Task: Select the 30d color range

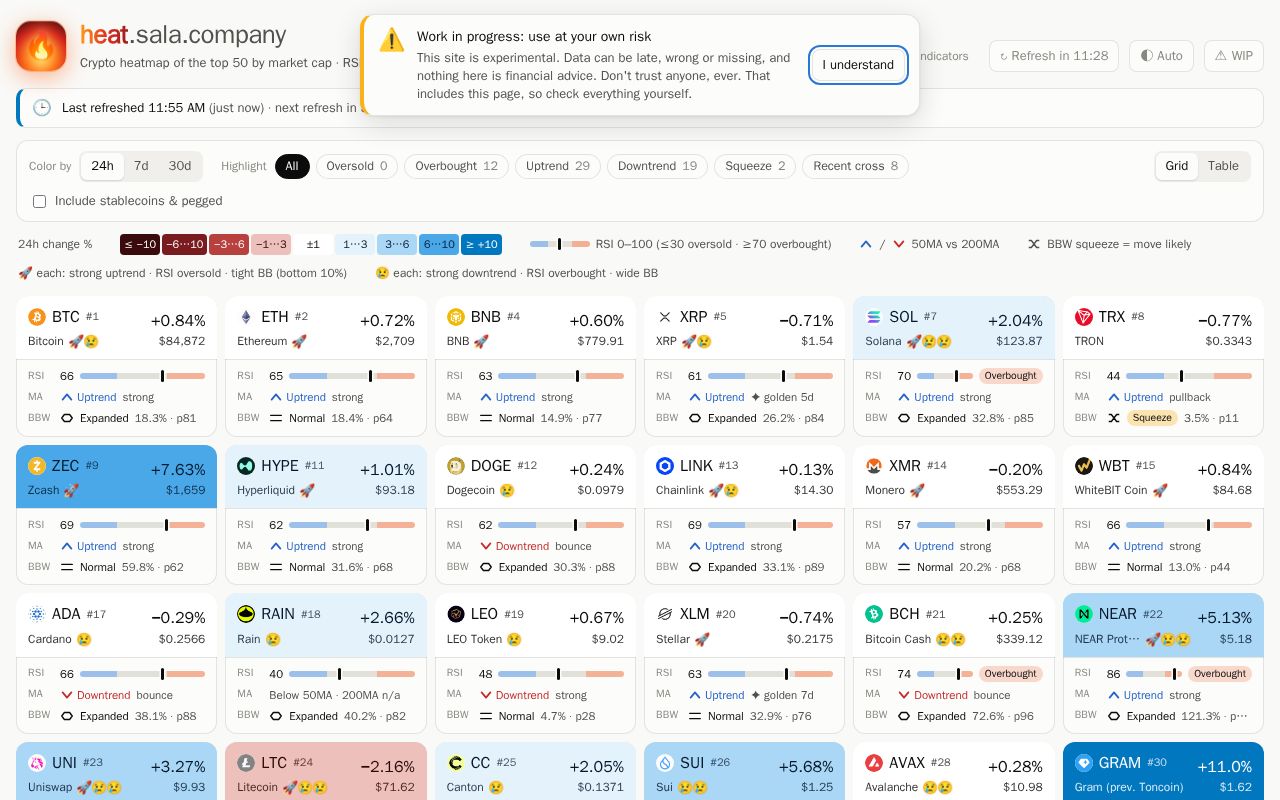Action: point(180,166)
